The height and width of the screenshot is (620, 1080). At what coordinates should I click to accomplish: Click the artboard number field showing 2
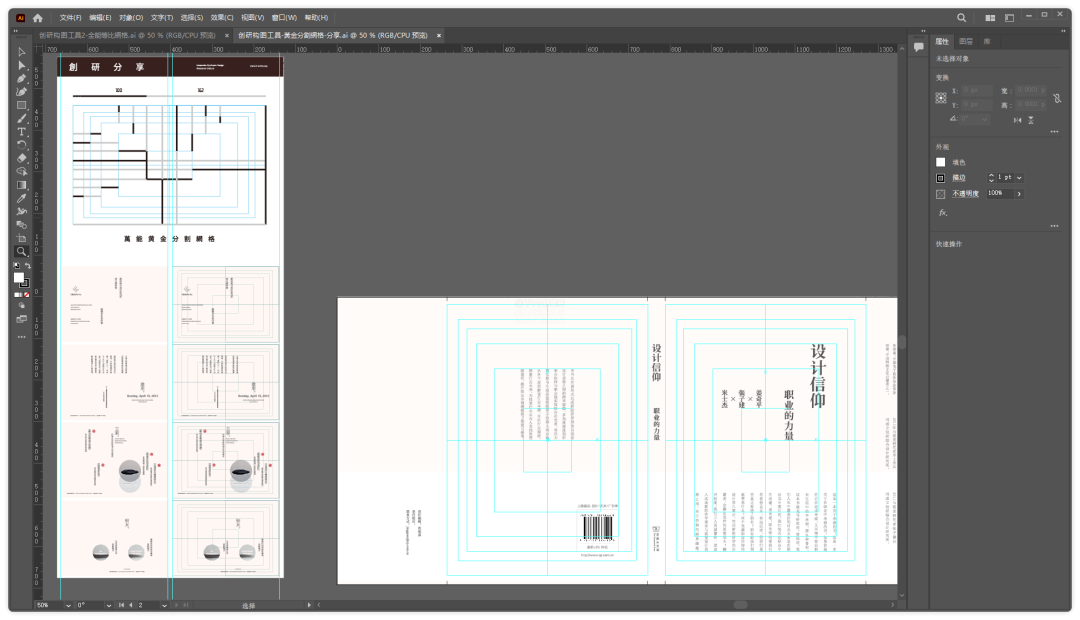[140, 605]
